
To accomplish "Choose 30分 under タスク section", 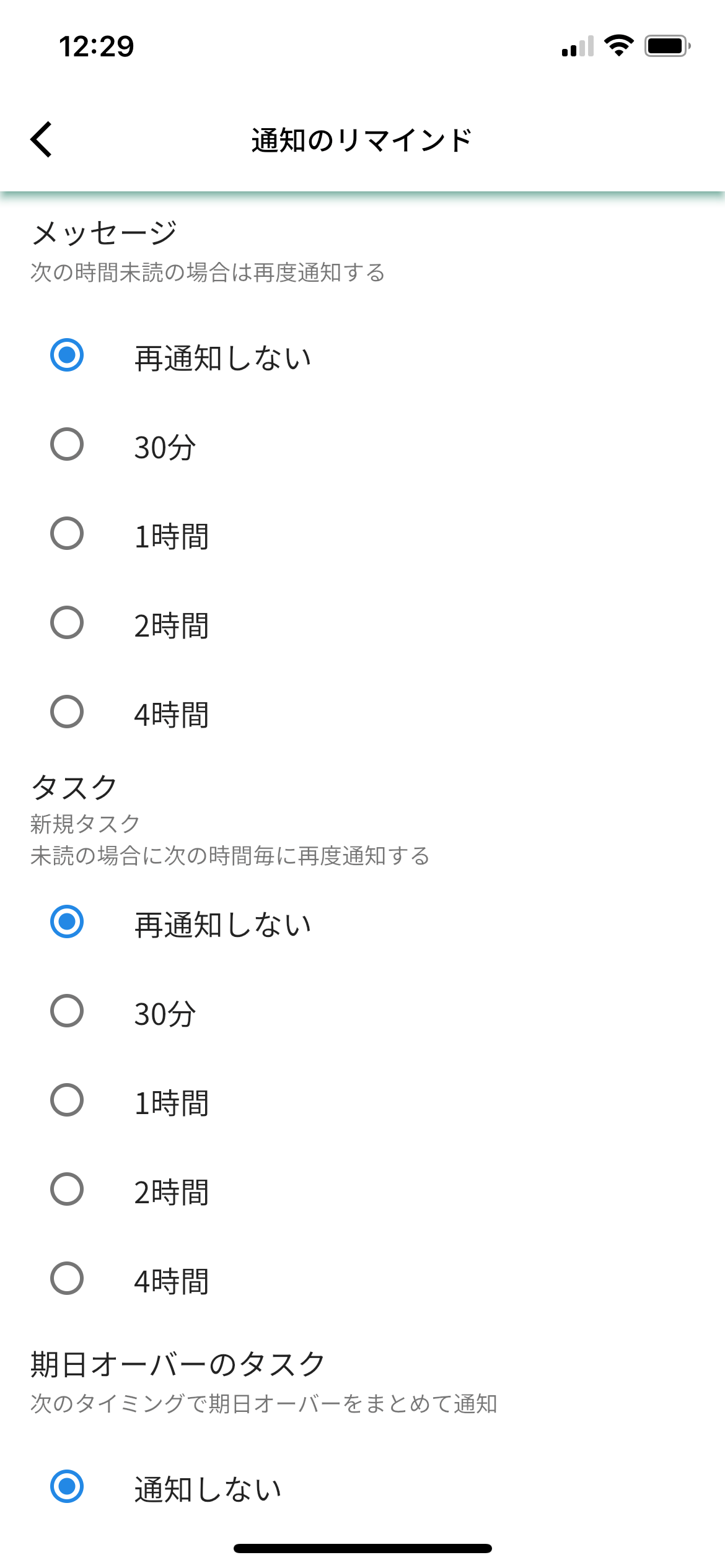I will click(67, 1011).
